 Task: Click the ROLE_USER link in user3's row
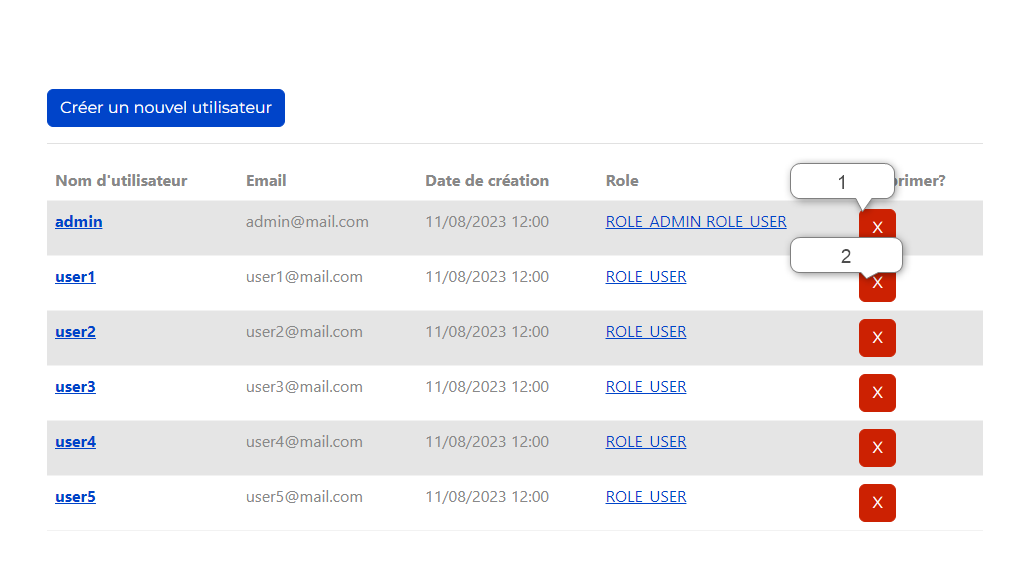tap(646, 387)
